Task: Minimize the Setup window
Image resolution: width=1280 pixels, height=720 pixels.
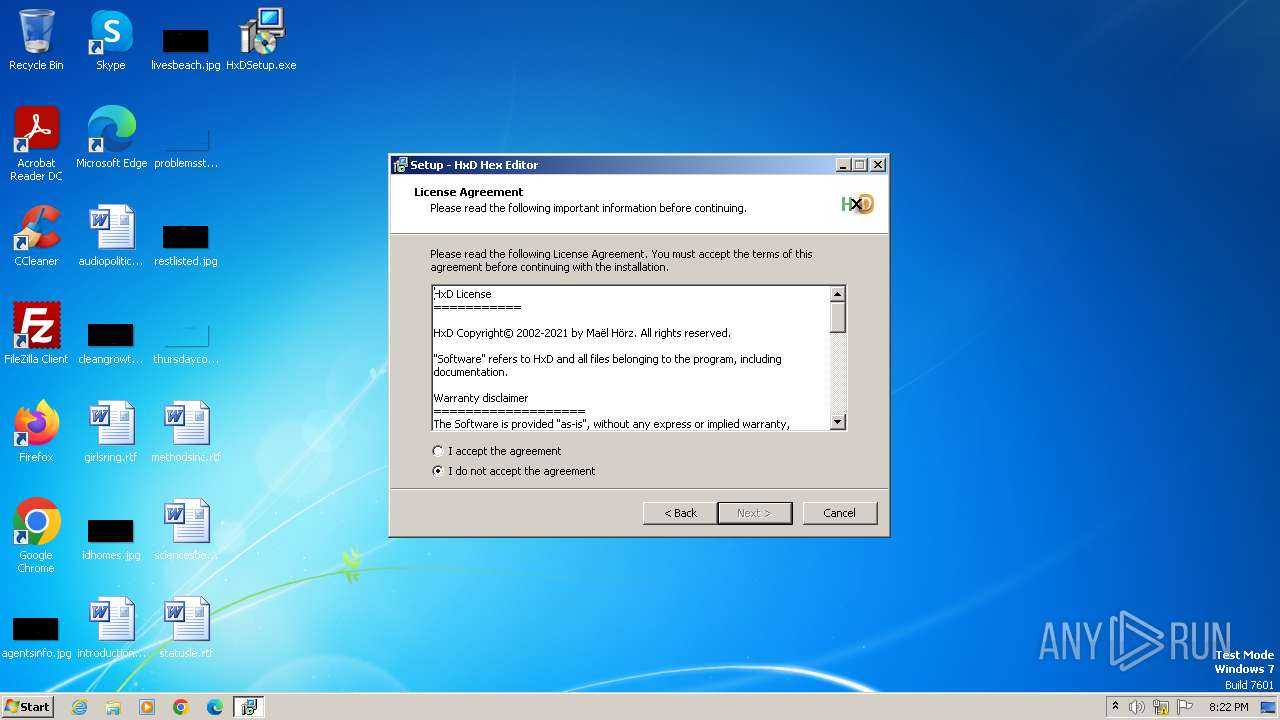Action: [843, 165]
